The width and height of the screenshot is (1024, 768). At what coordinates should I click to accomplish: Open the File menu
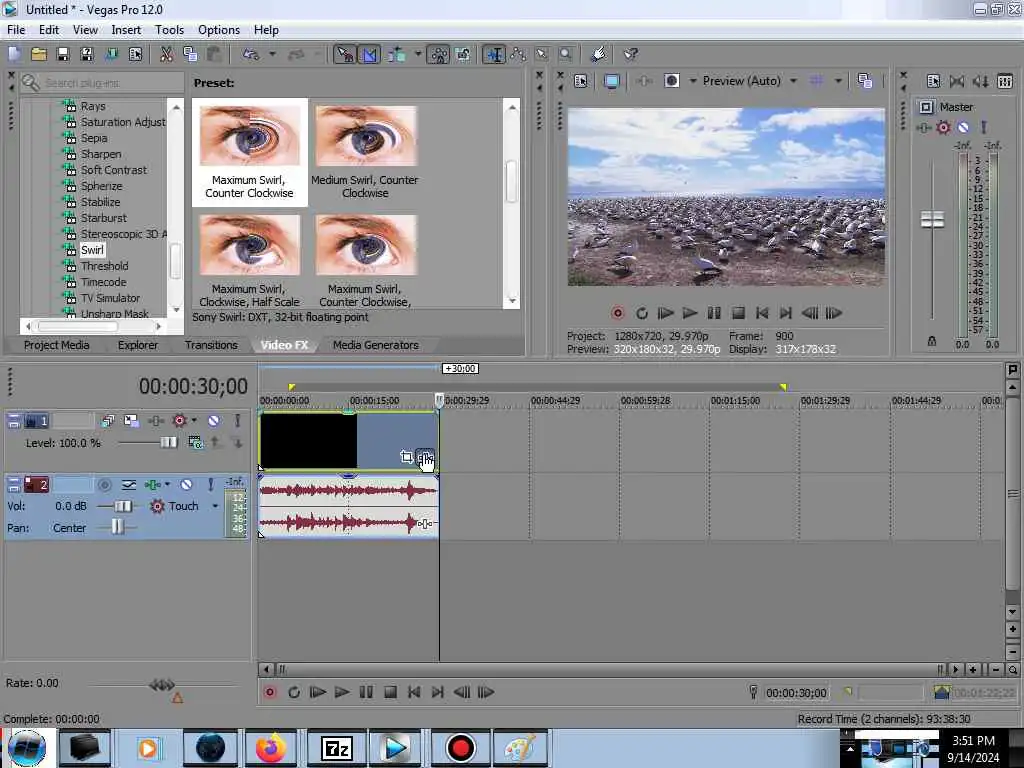(x=16, y=30)
